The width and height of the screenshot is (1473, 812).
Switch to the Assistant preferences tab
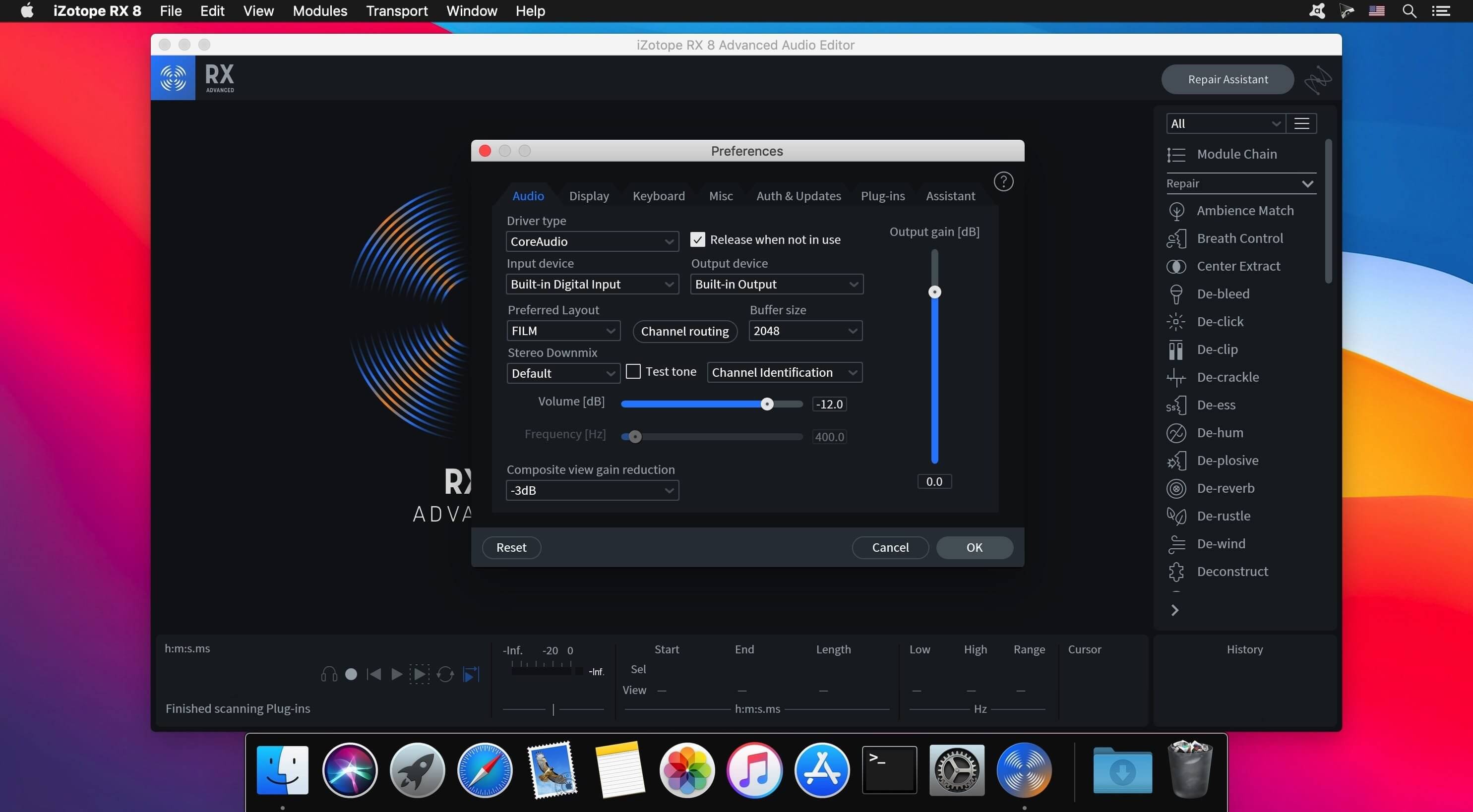[950, 196]
